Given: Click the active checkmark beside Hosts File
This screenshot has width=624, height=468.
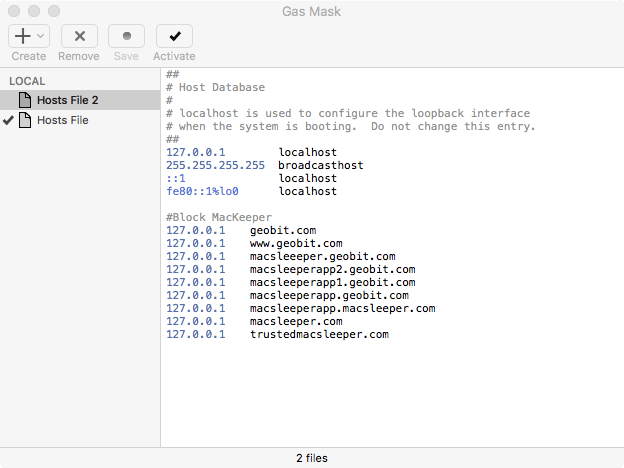Looking at the screenshot, I should coord(8,120).
